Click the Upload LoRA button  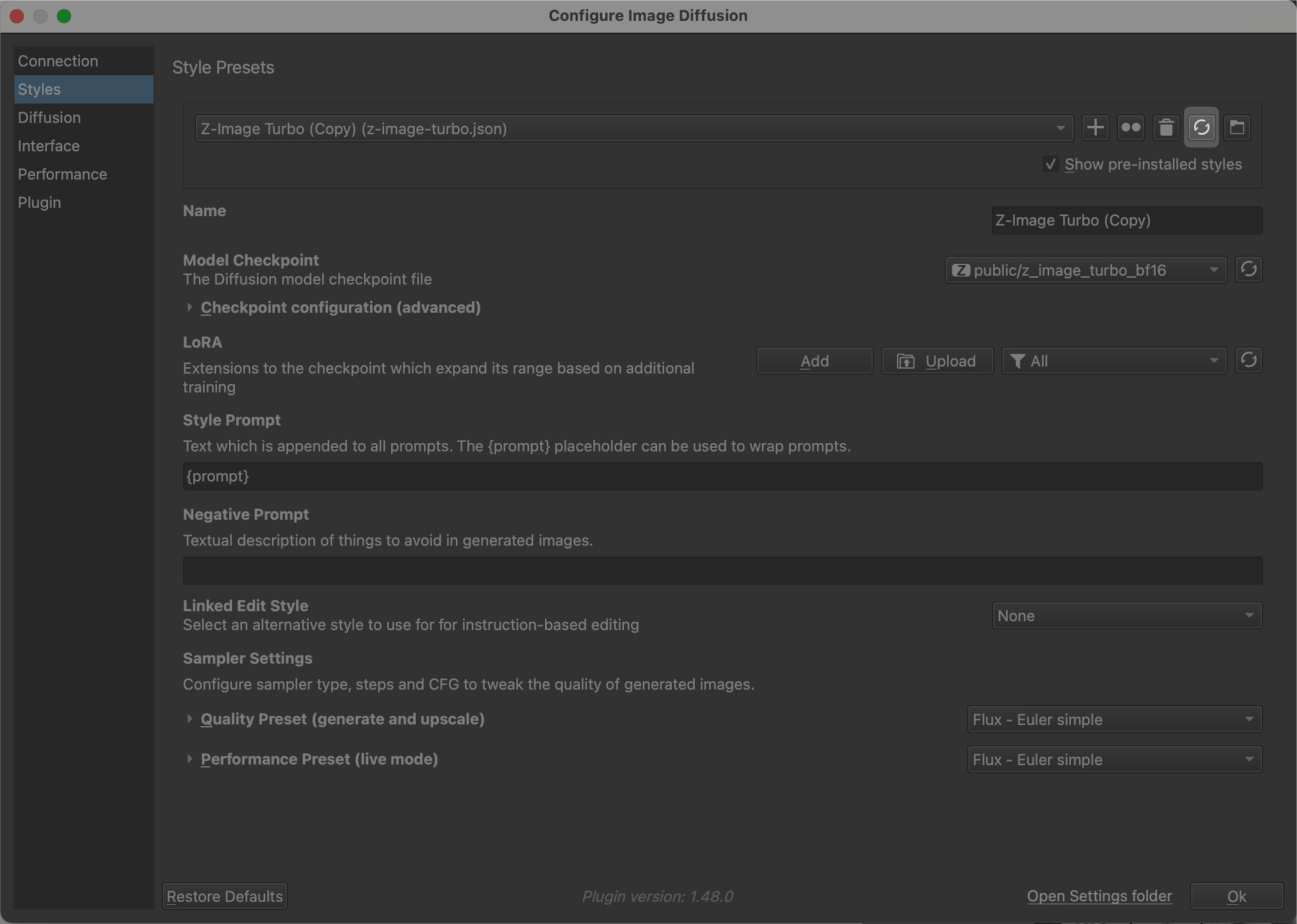(937, 360)
